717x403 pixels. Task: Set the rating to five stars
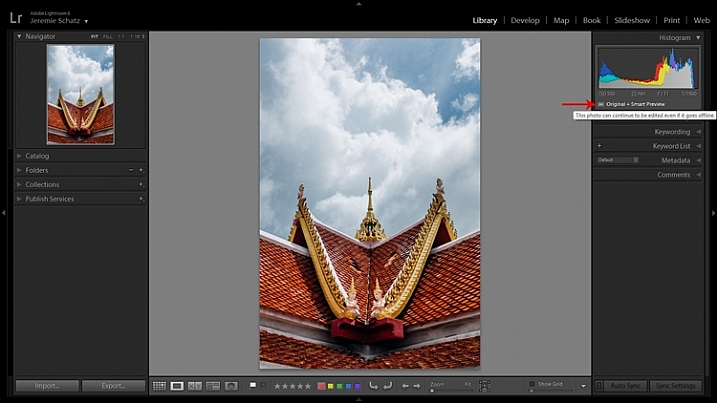point(307,386)
